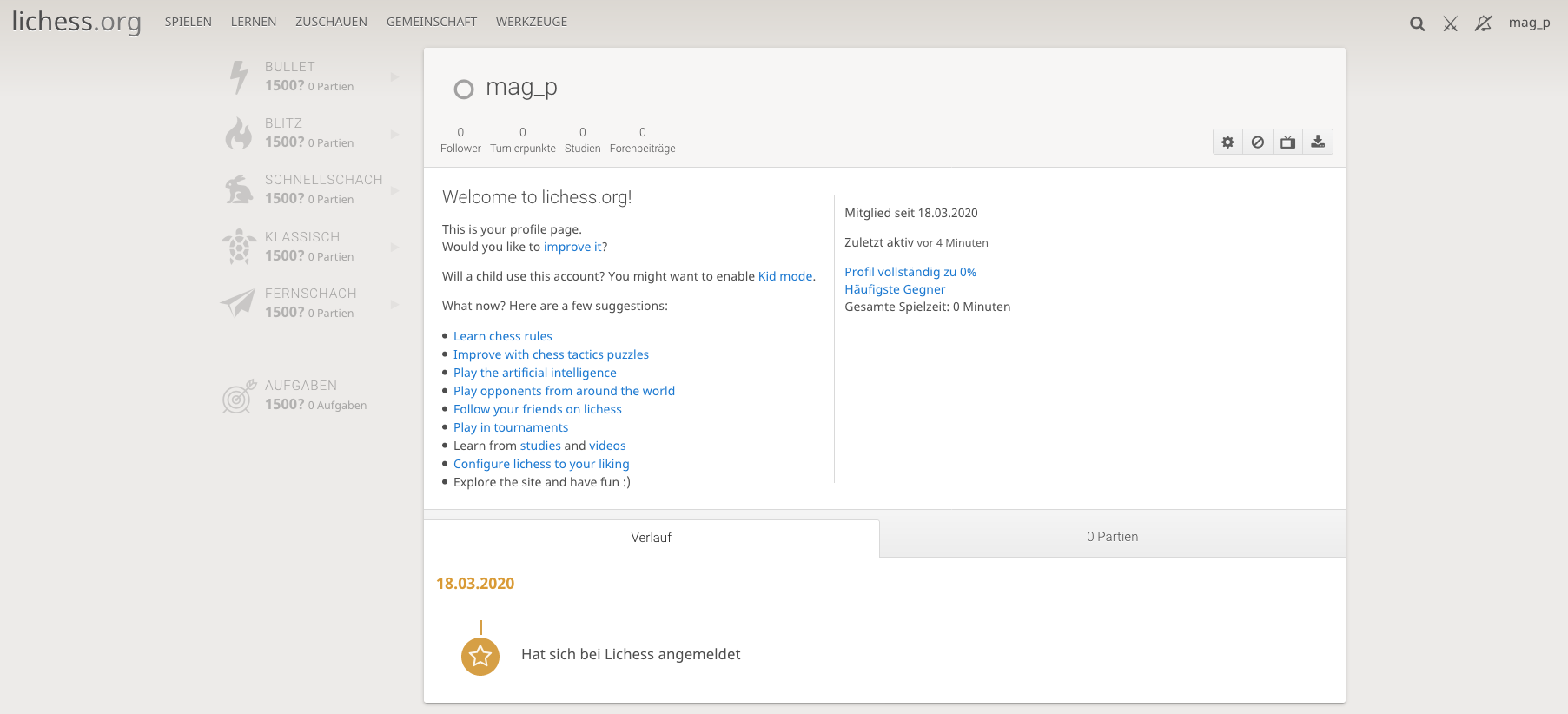
Task: Click the mag_p profile name heading
Action: [x=521, y=88]
